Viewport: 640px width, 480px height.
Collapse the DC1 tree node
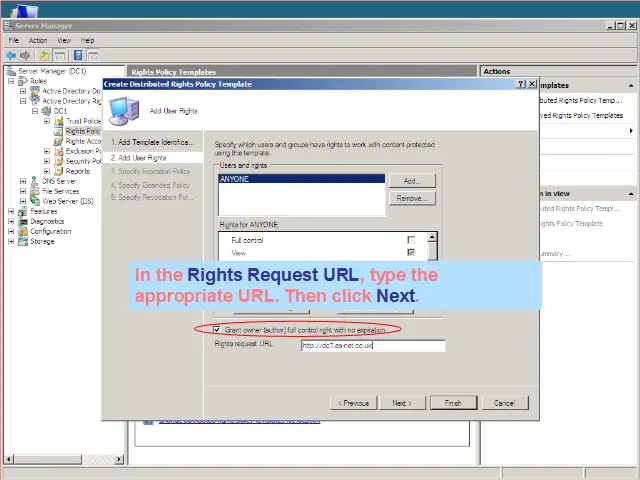[35, 111]
